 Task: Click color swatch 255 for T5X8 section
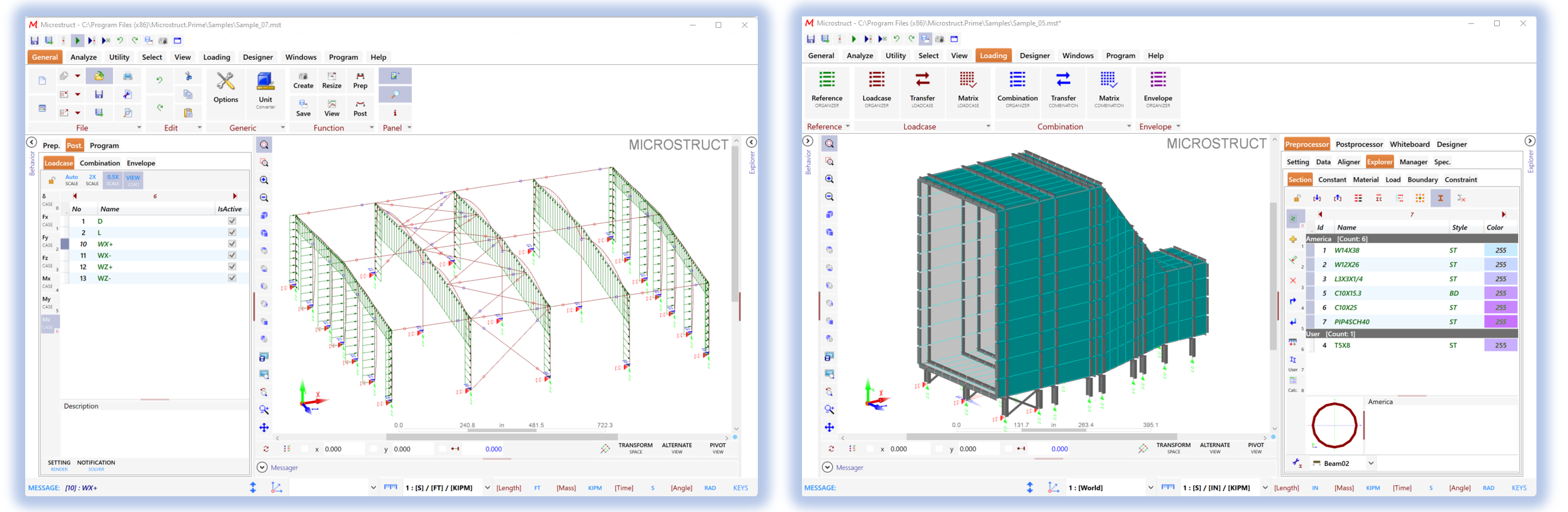point(1500,345)
